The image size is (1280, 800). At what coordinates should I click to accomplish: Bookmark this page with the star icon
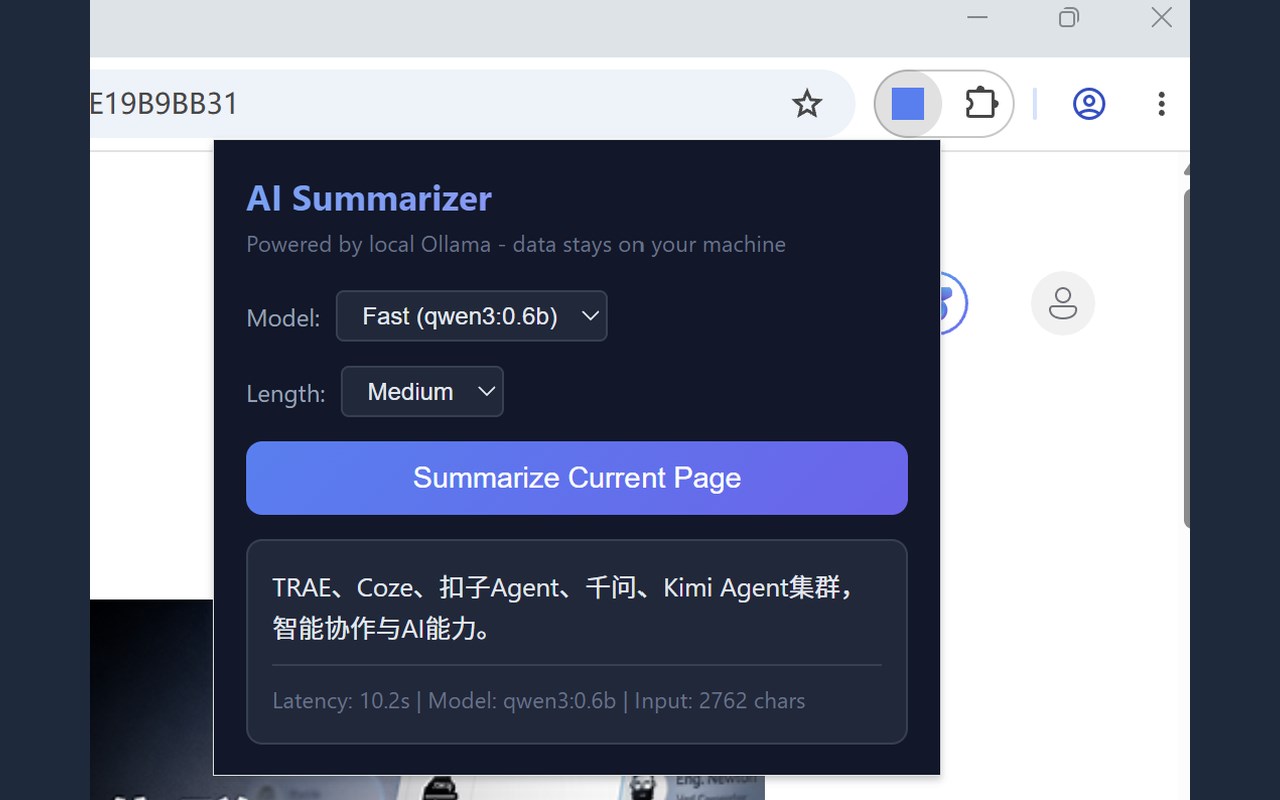coord(807,103)
